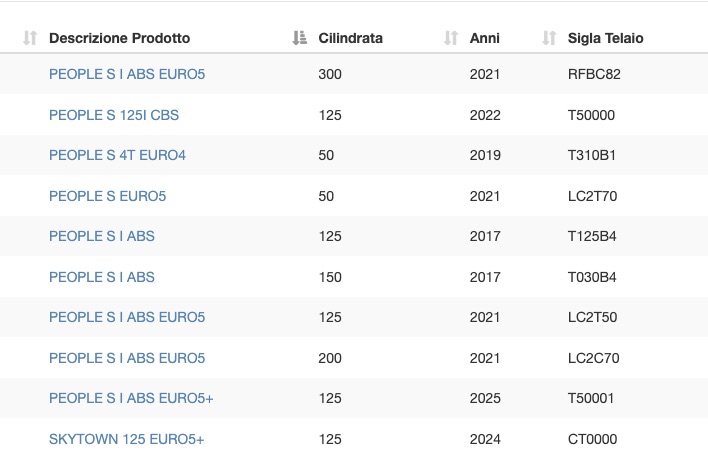Image resolution: width=708 pixels, height=465 pixels.
Task: Sort by the Sigla Telaio header label
Action: click(606, 38)
